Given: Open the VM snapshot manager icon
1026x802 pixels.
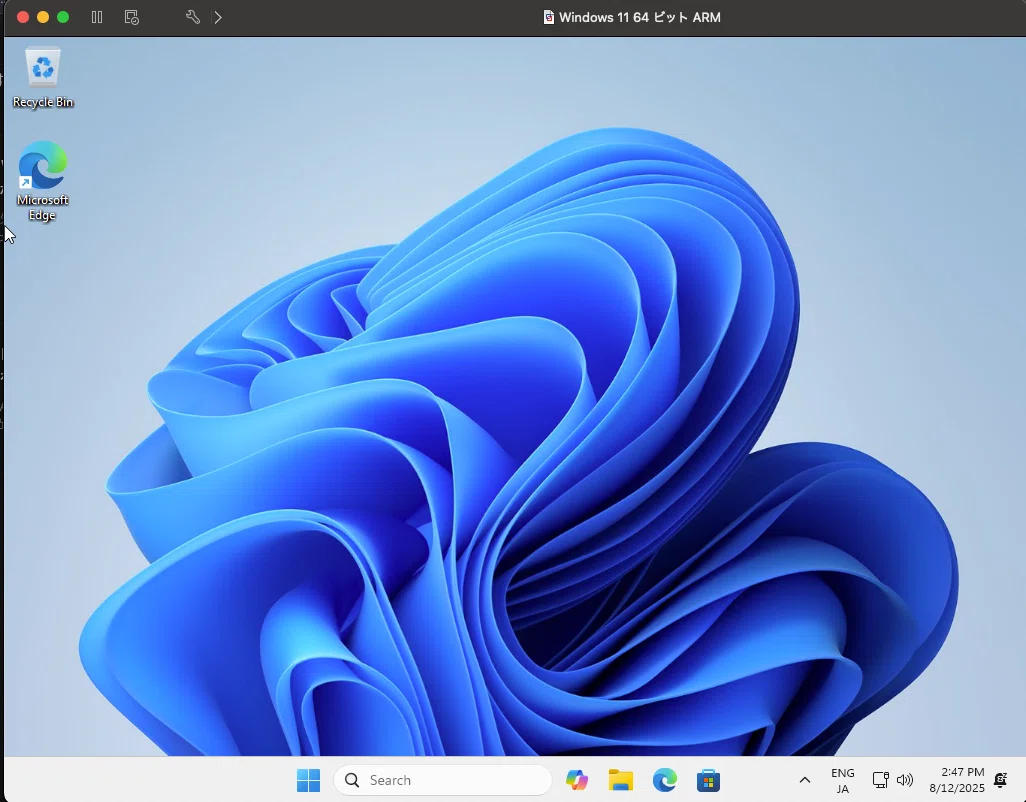Looking at the screenshot, I should point(132,17).
